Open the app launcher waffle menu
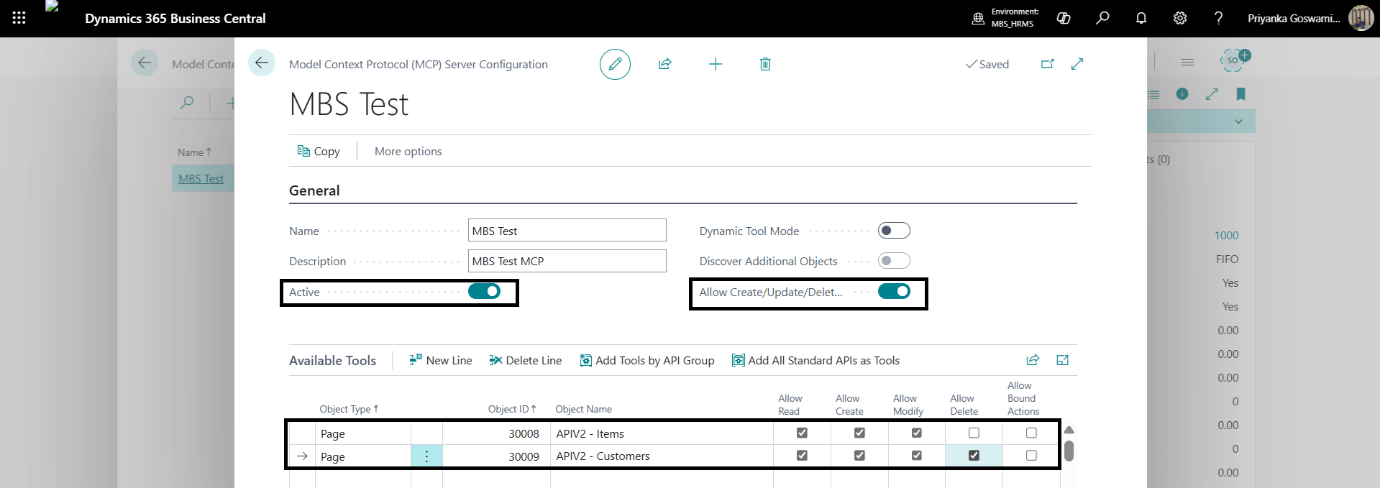 pos(19,18)
